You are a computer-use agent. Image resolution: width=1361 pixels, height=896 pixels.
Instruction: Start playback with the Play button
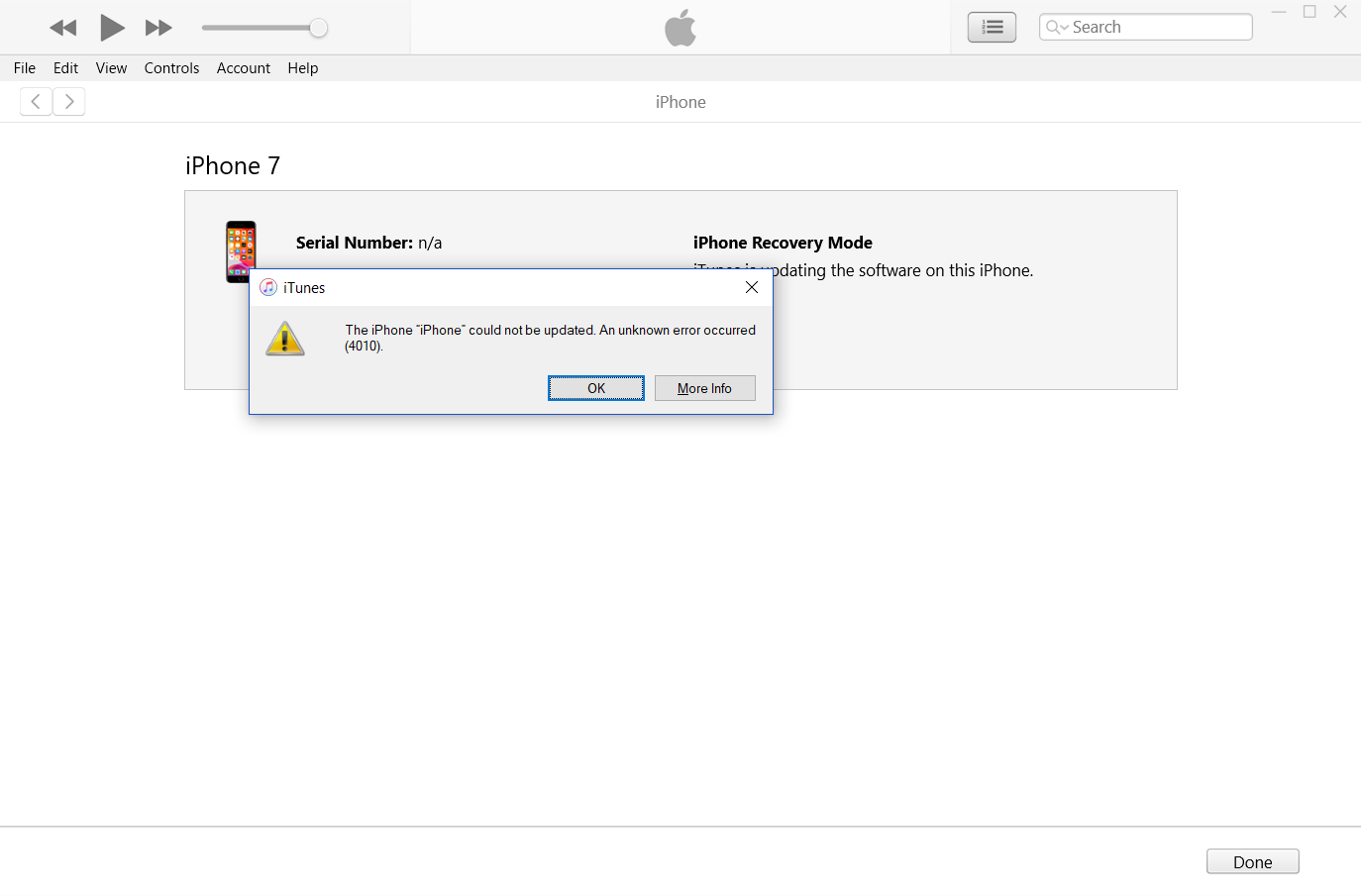(x=112, y=28)
